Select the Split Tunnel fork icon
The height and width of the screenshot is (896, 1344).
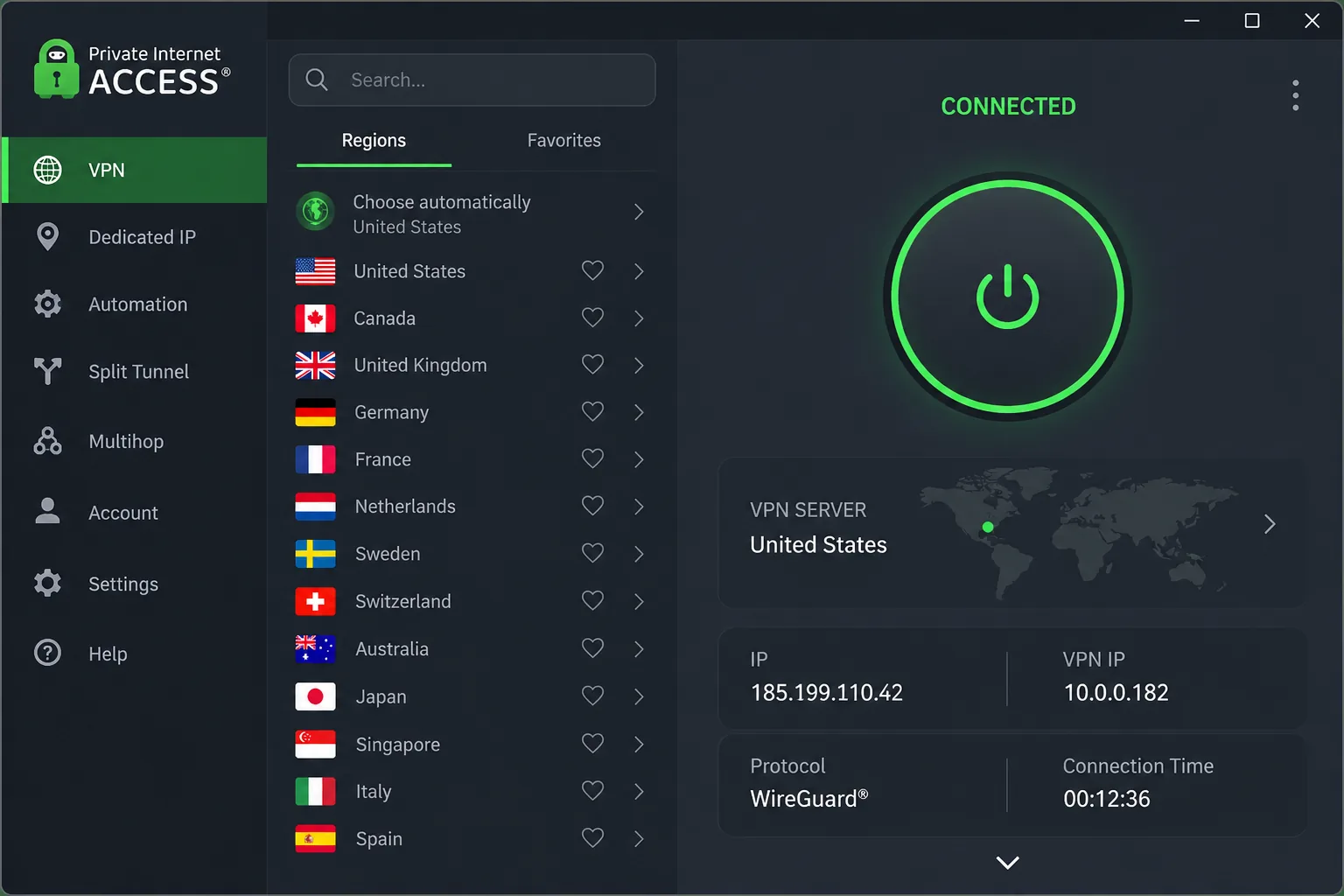point(47,371)
